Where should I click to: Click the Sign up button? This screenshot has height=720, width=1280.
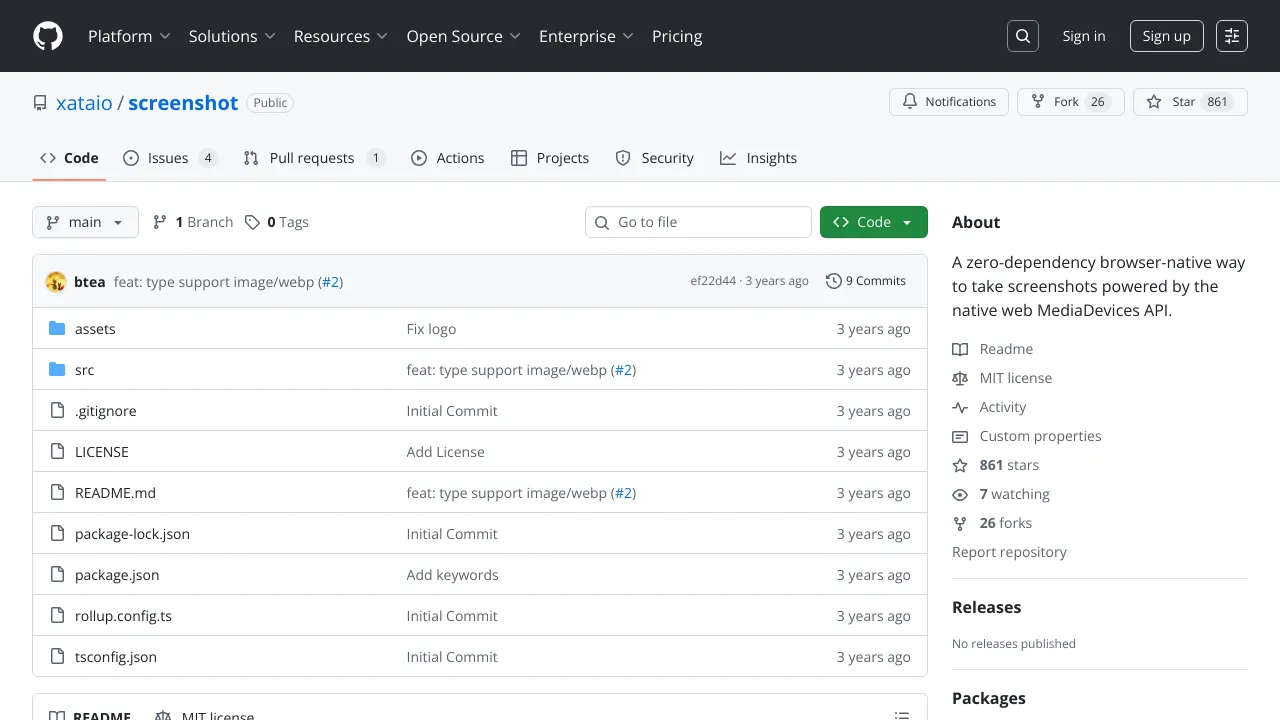[1166, 36]
